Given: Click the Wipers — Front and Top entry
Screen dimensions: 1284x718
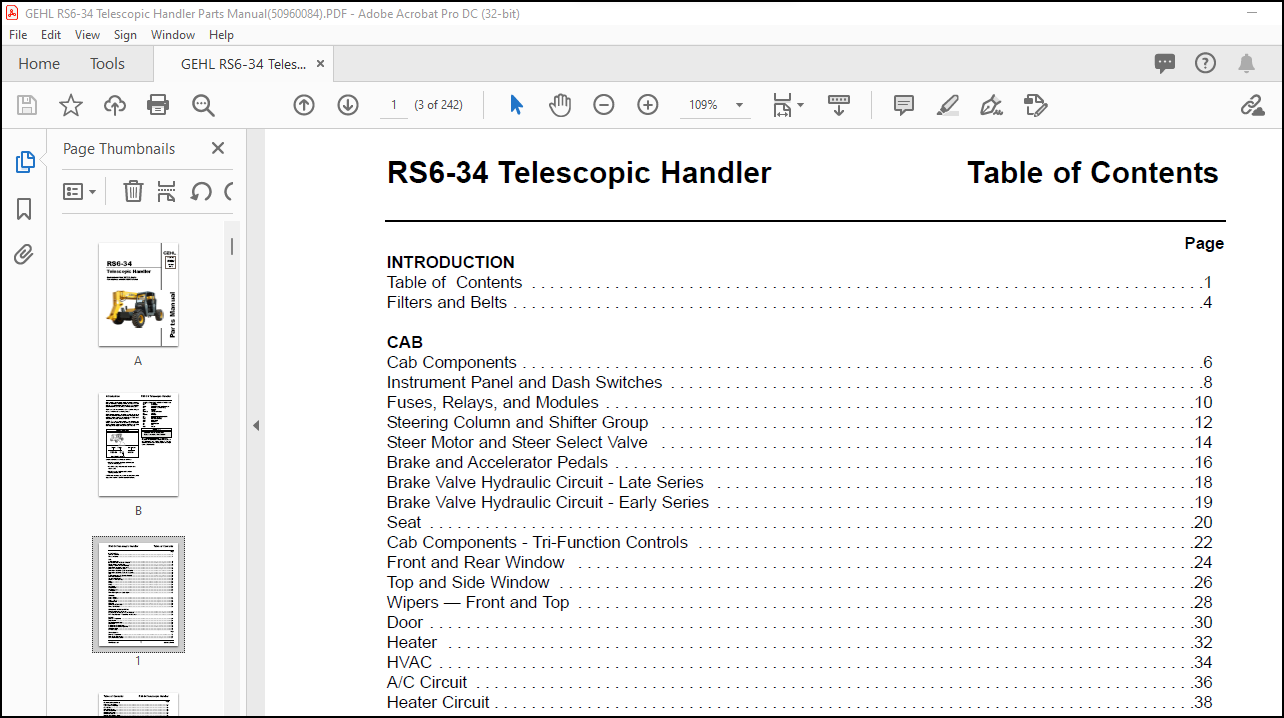Looking at the screenshot, I should pyautogui.click(x=799, y=602).
